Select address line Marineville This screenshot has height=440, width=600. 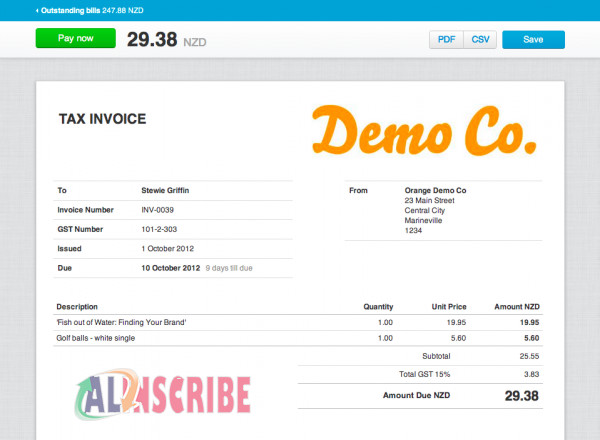pos(423,220)
